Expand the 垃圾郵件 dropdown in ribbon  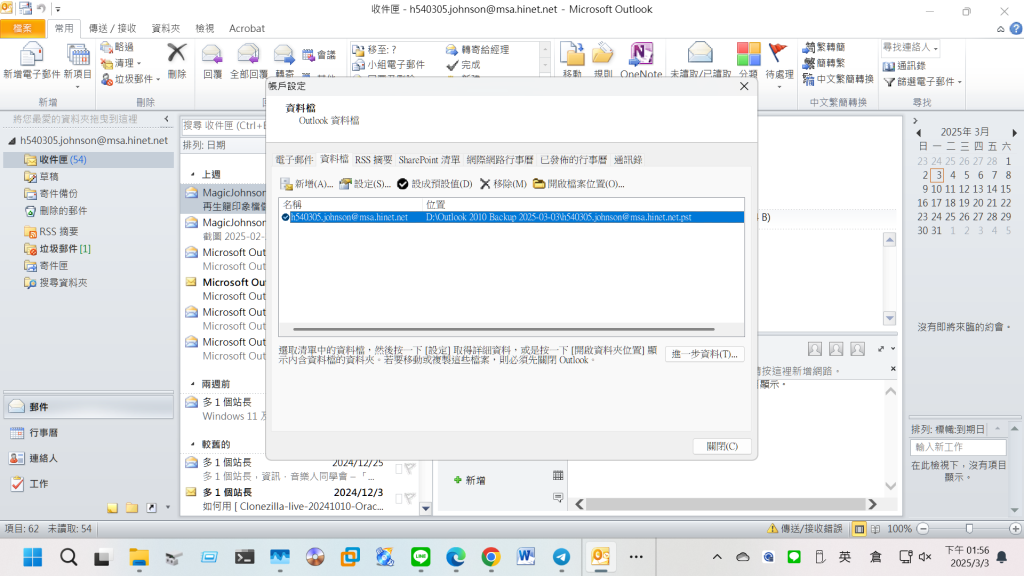(x=158, y=79)
